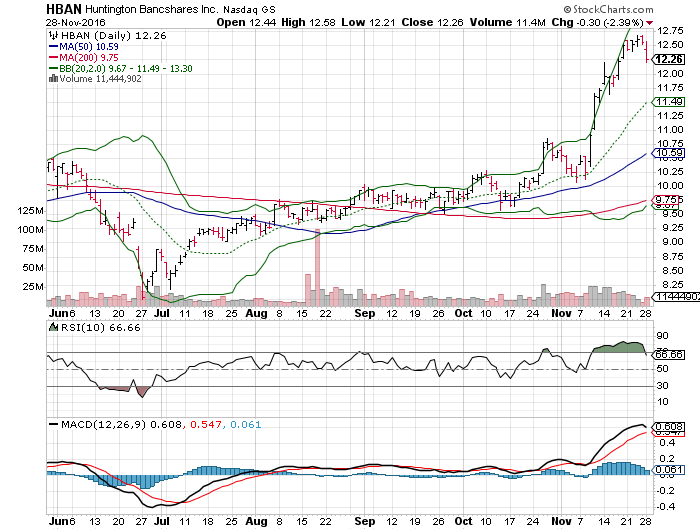700x530 pixels.
Task: Click the 66.66 RSI value tag
Action: [668, 355]
